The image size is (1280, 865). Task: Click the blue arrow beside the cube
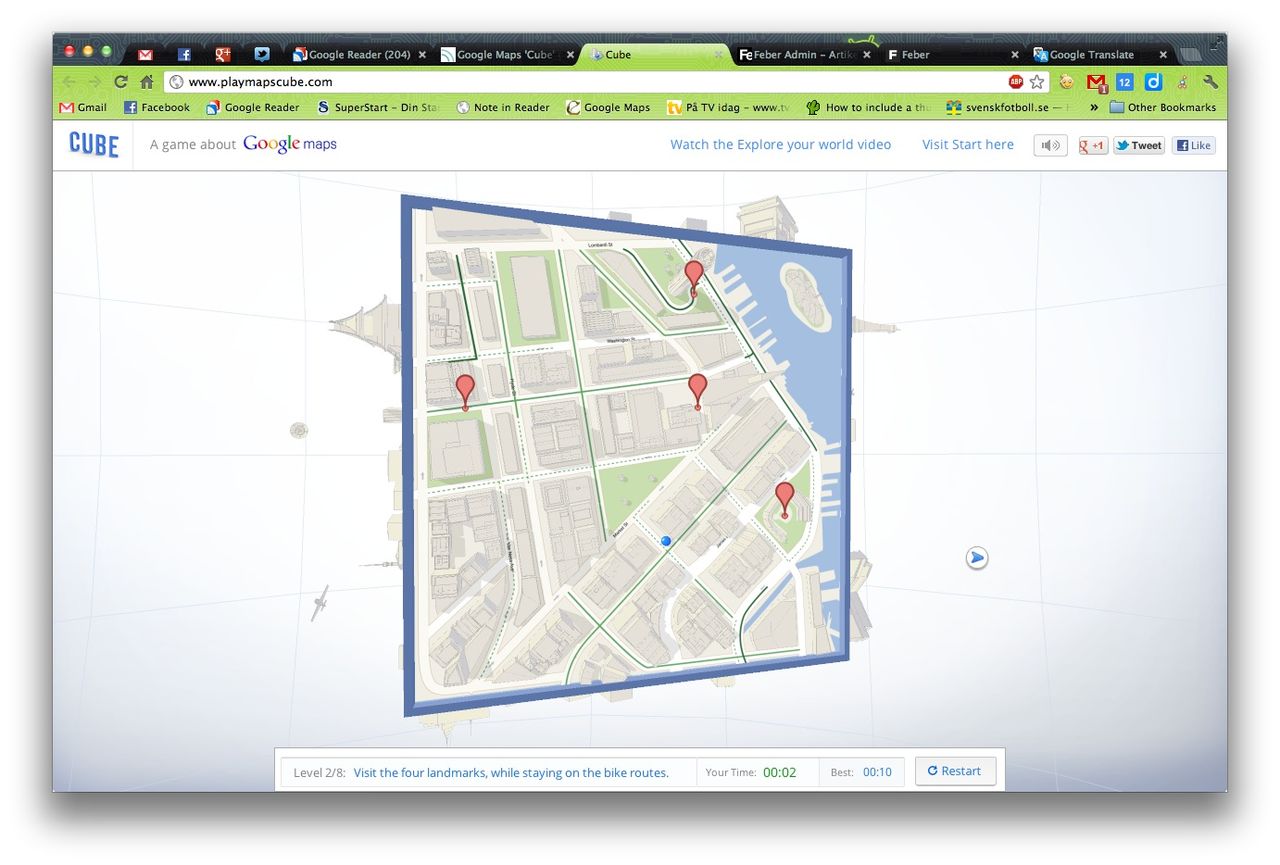coord(977,558)
